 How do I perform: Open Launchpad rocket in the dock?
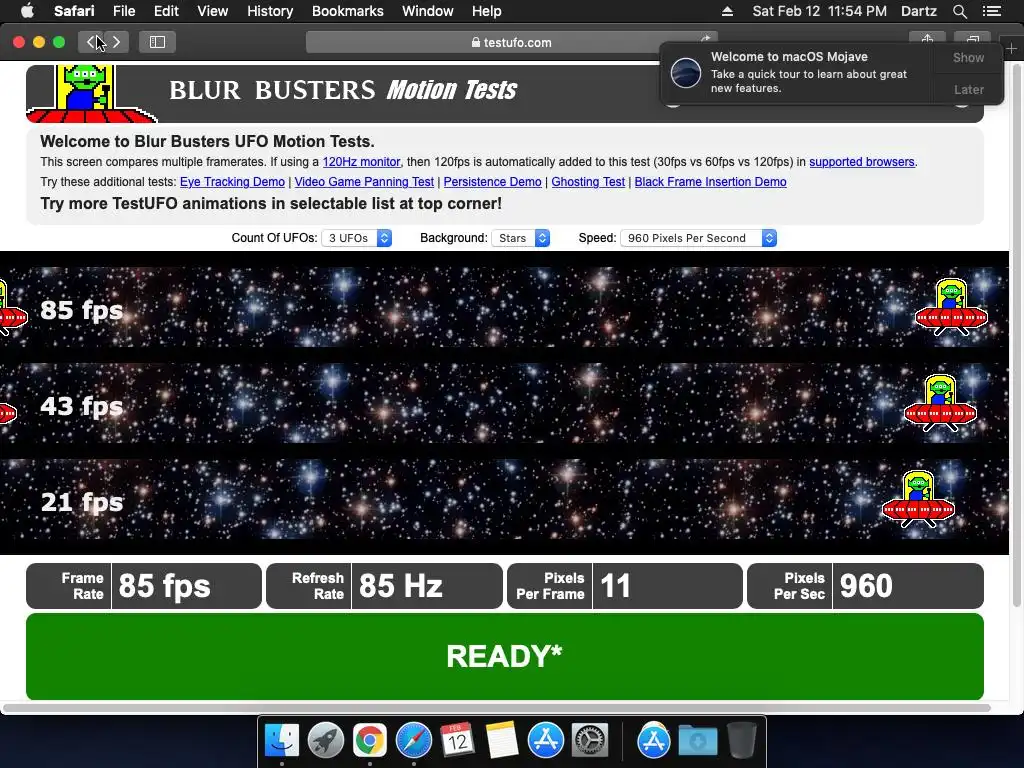[x=325, y=741]
